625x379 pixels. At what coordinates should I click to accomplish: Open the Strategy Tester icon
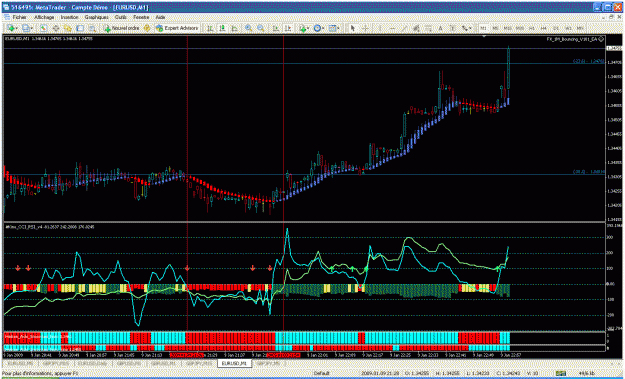[92, 28]
